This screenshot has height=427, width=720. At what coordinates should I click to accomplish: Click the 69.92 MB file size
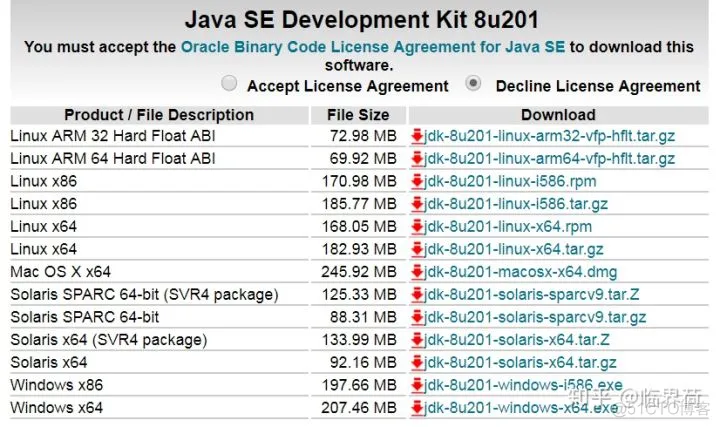pos(363,159)
